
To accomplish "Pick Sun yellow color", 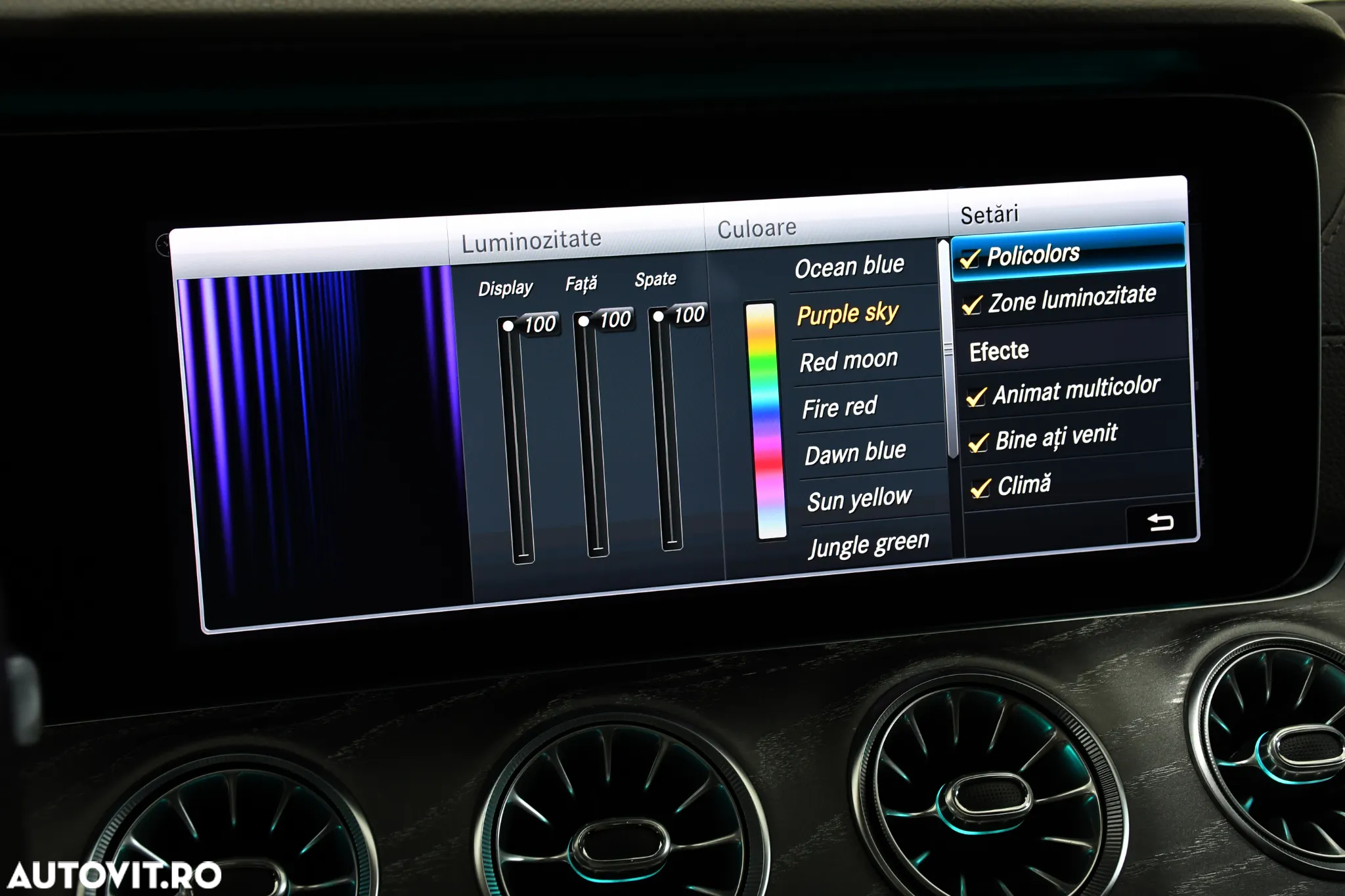I will click(859, 499).
